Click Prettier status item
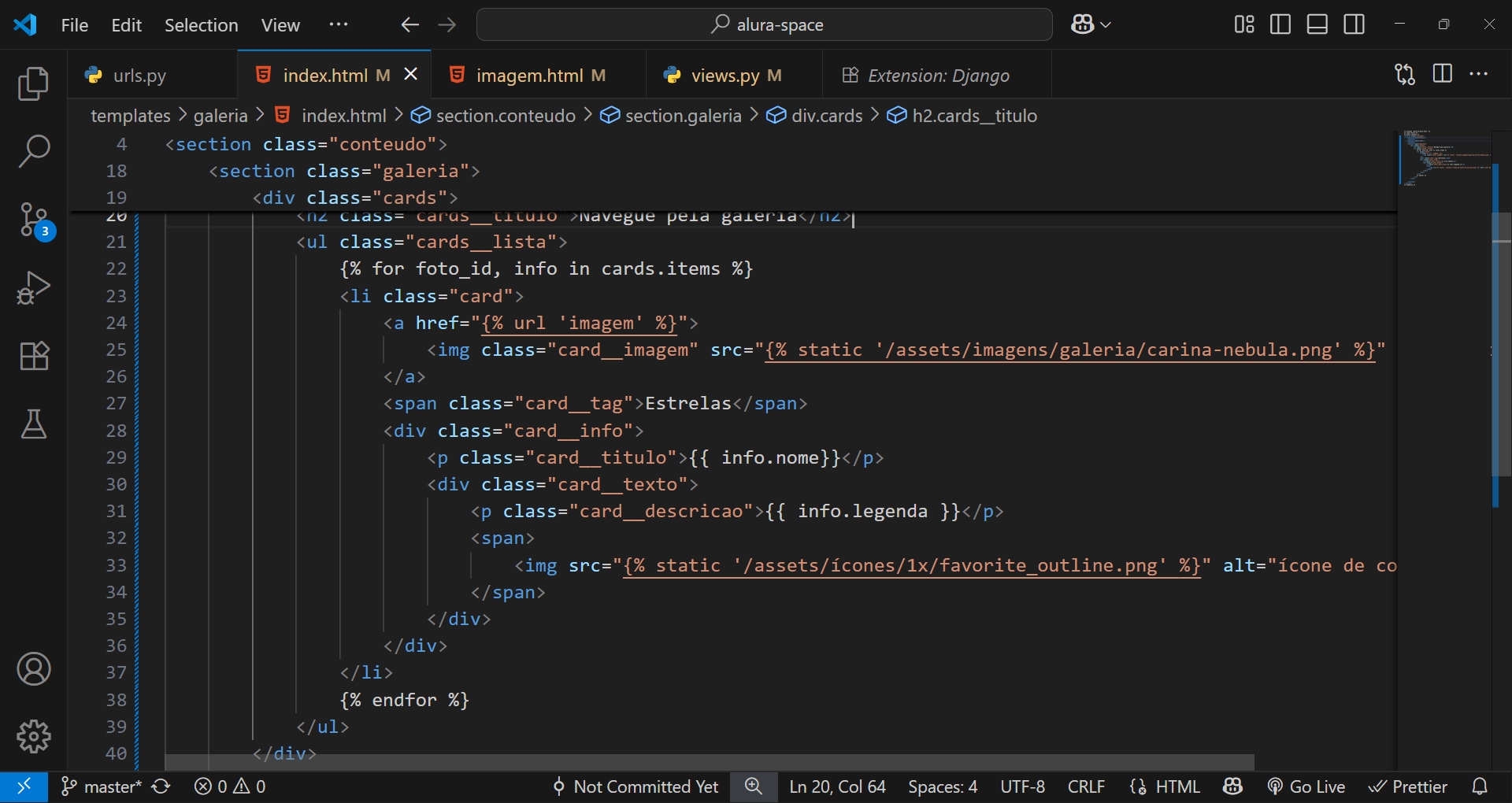This screenshot has height=803, width=1512. coord(1408,786)
